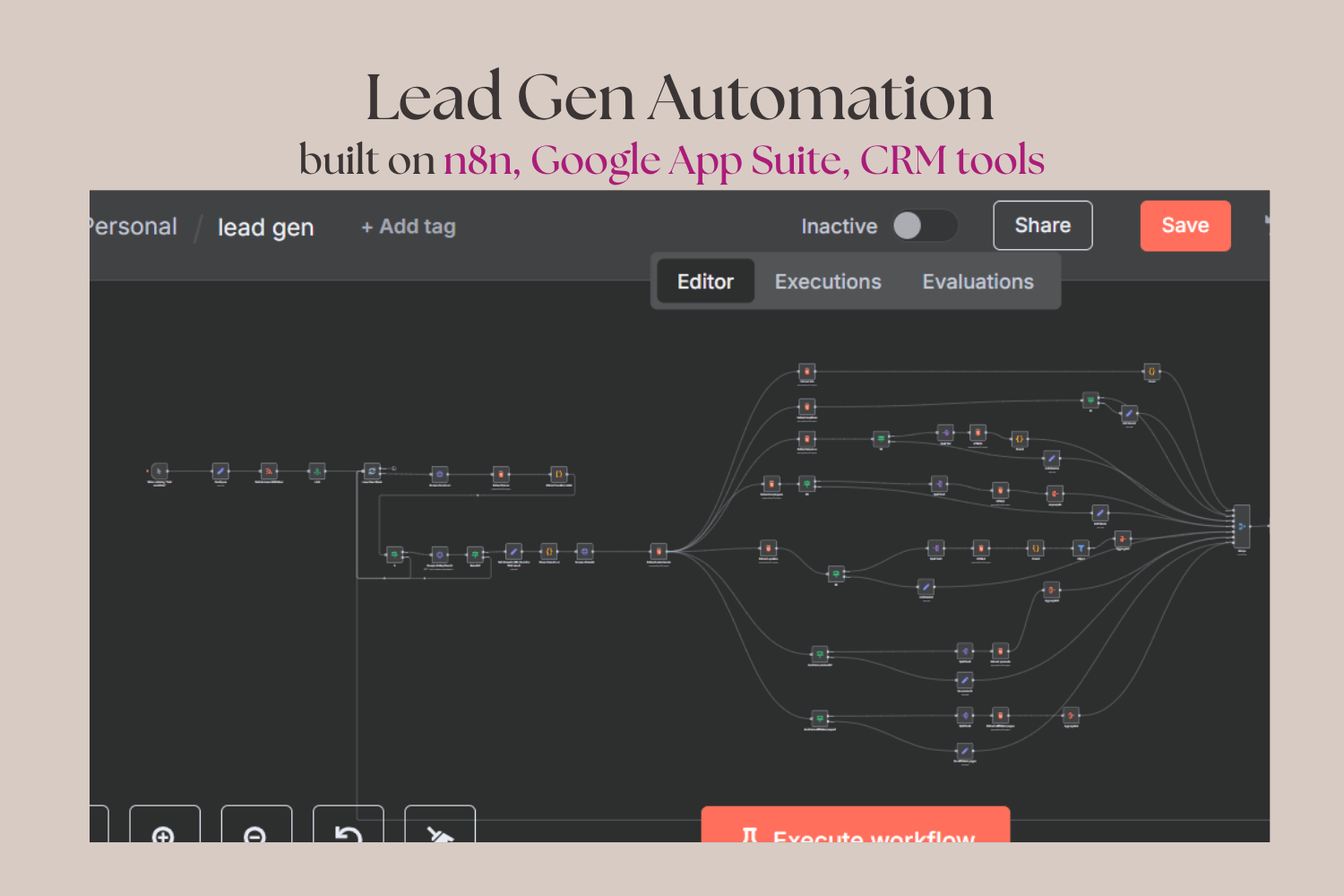Open the Loop Over Items node
Screen dimensions: 1344x896
(372, 470)
